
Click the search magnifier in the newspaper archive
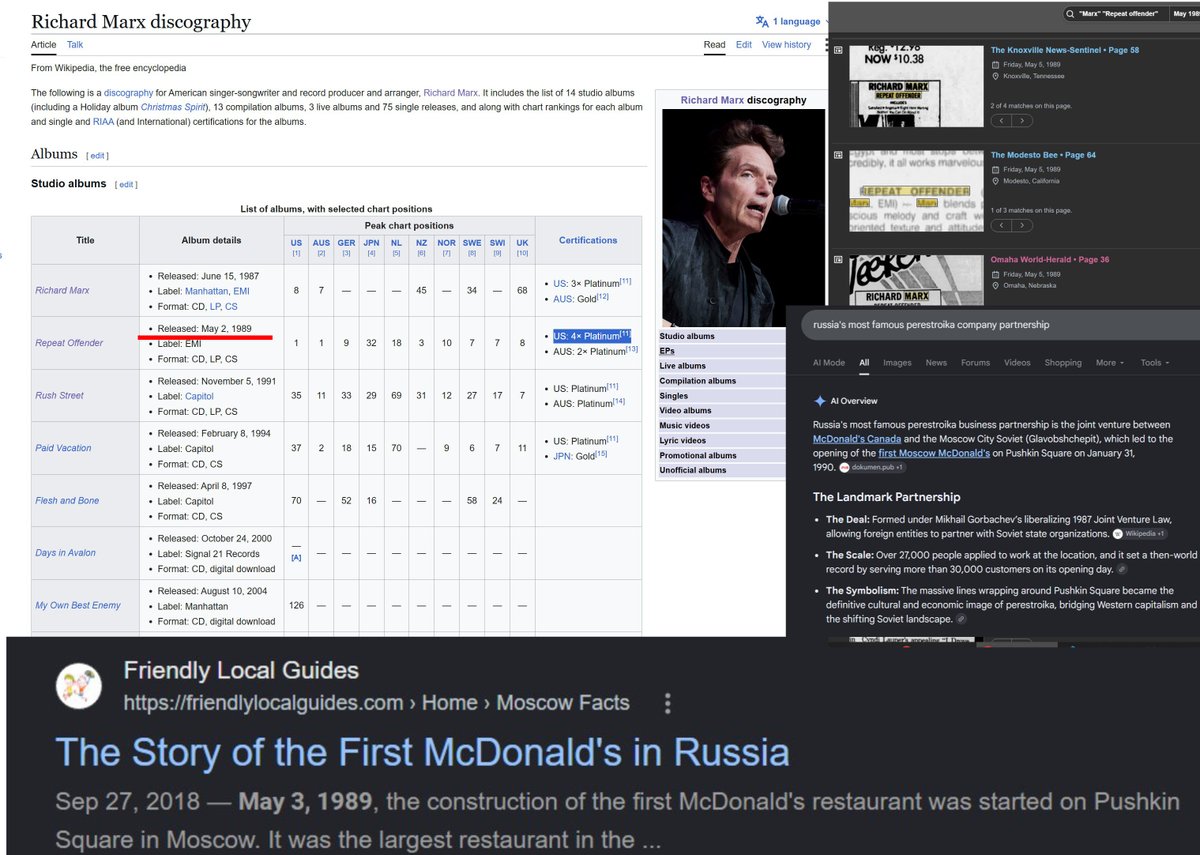[x=1070, y=14]
